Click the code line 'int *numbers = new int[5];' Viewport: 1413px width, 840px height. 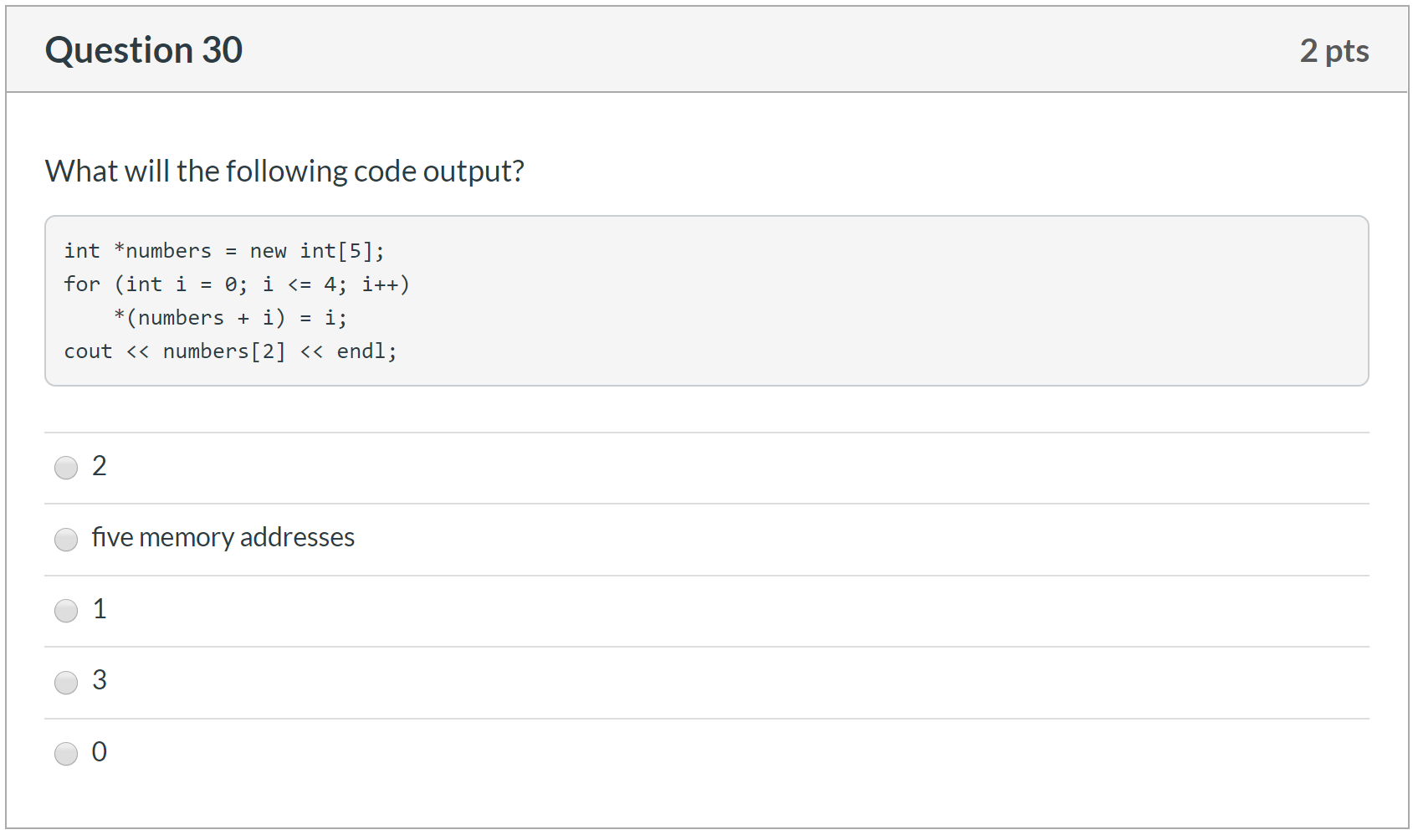[x=224, y=251]
